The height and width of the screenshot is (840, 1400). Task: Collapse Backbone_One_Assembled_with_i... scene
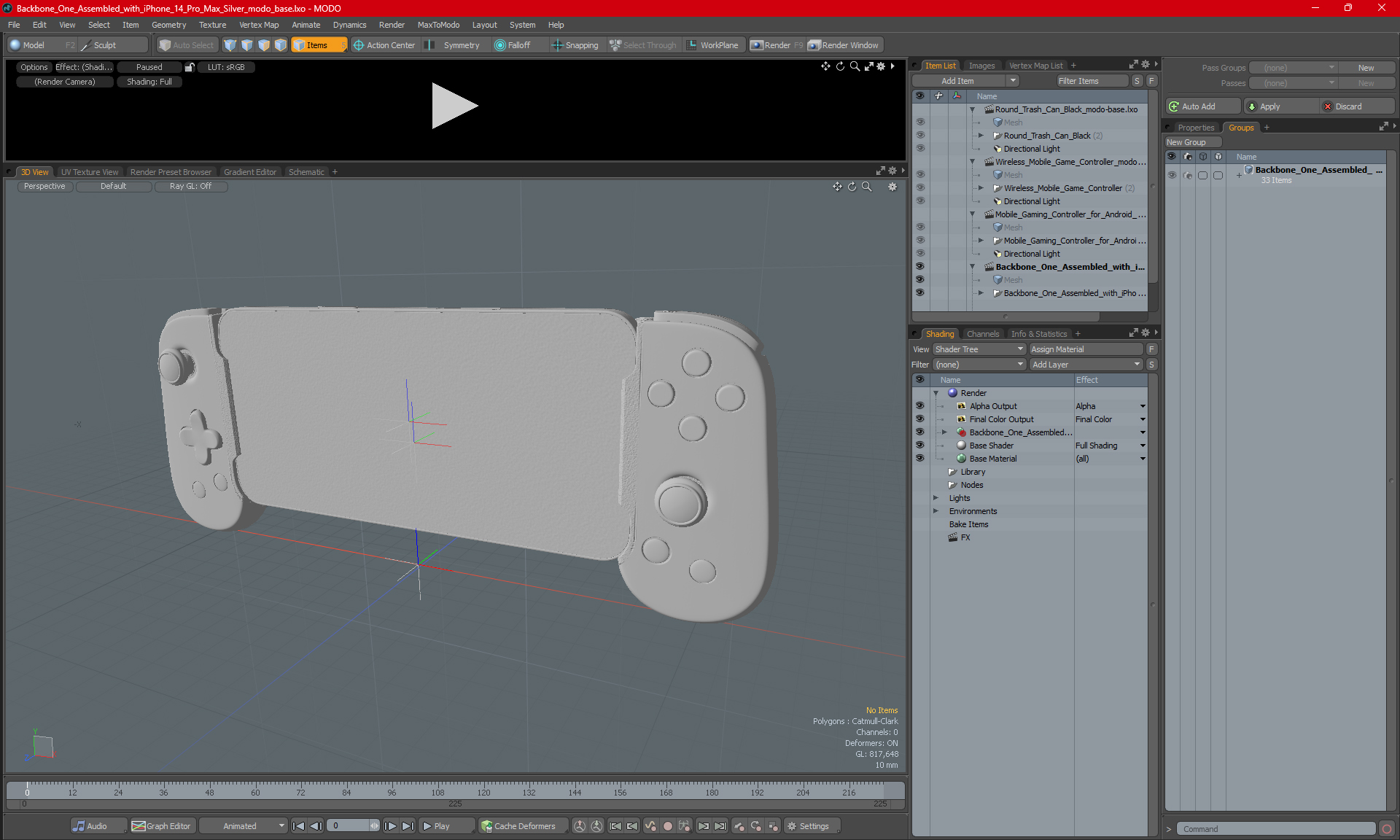tap(972, 267)
